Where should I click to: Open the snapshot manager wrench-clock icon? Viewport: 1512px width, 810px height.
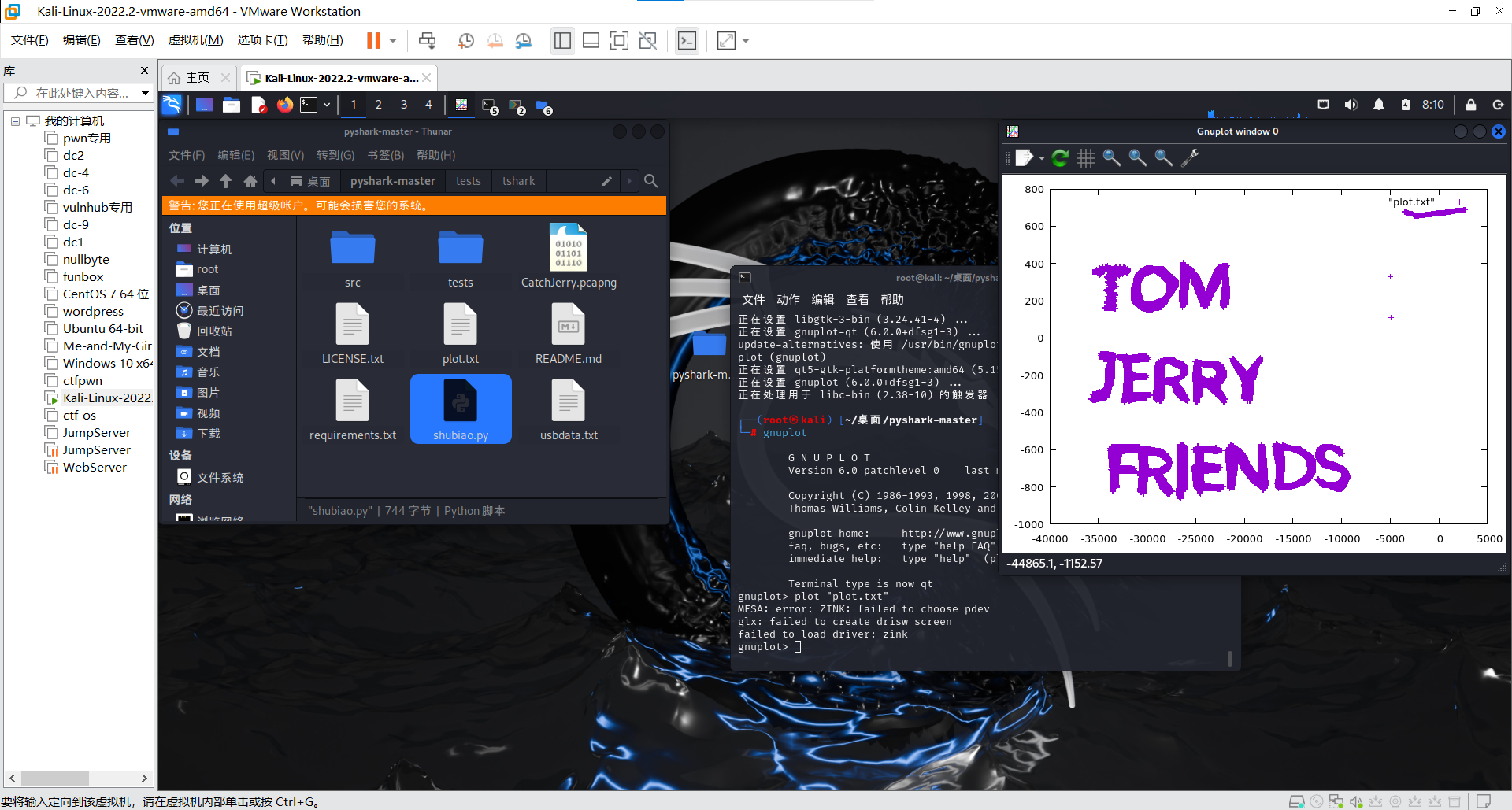point(524,40)
